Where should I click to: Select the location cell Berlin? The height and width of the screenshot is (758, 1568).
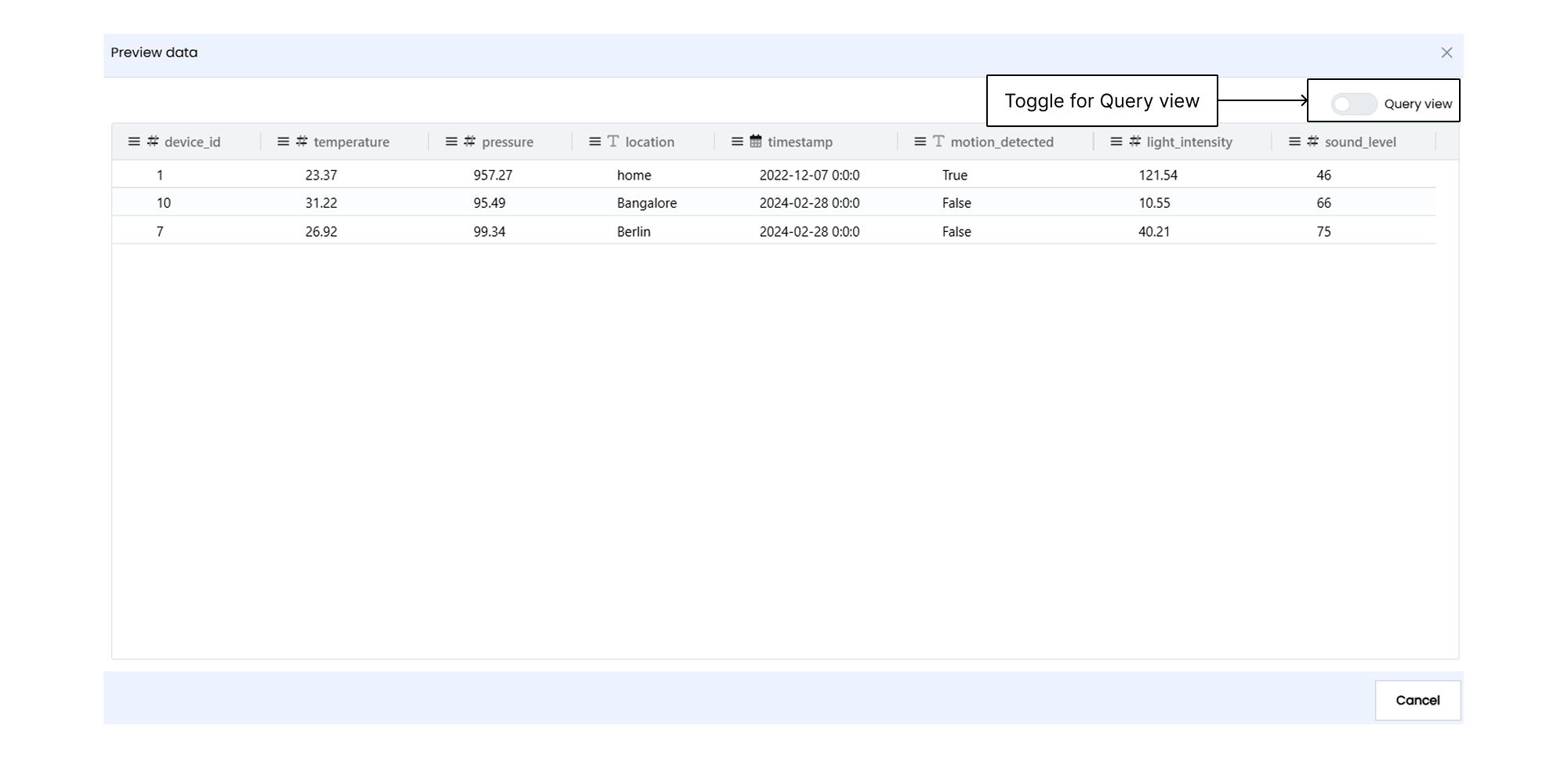pos(633,231)
